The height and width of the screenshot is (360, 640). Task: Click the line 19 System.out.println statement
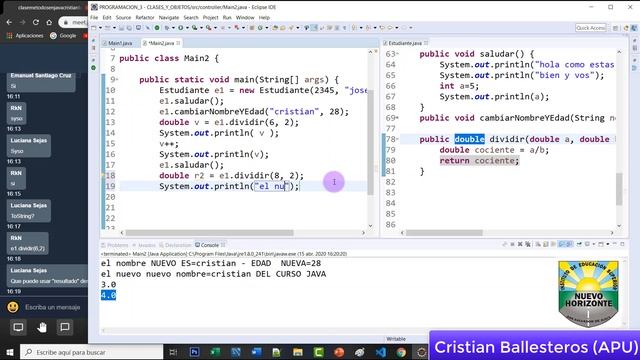[x=229, y=186]
